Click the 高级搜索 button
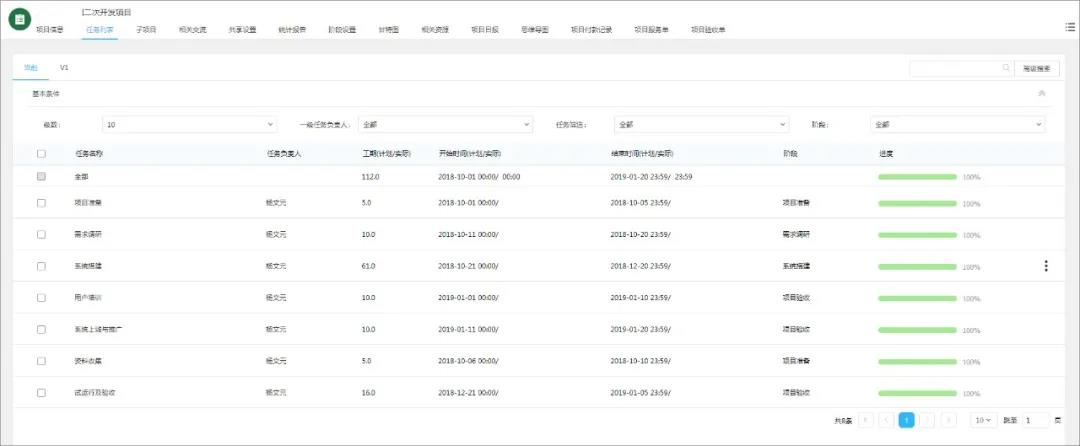 (x=1037, y=68)
